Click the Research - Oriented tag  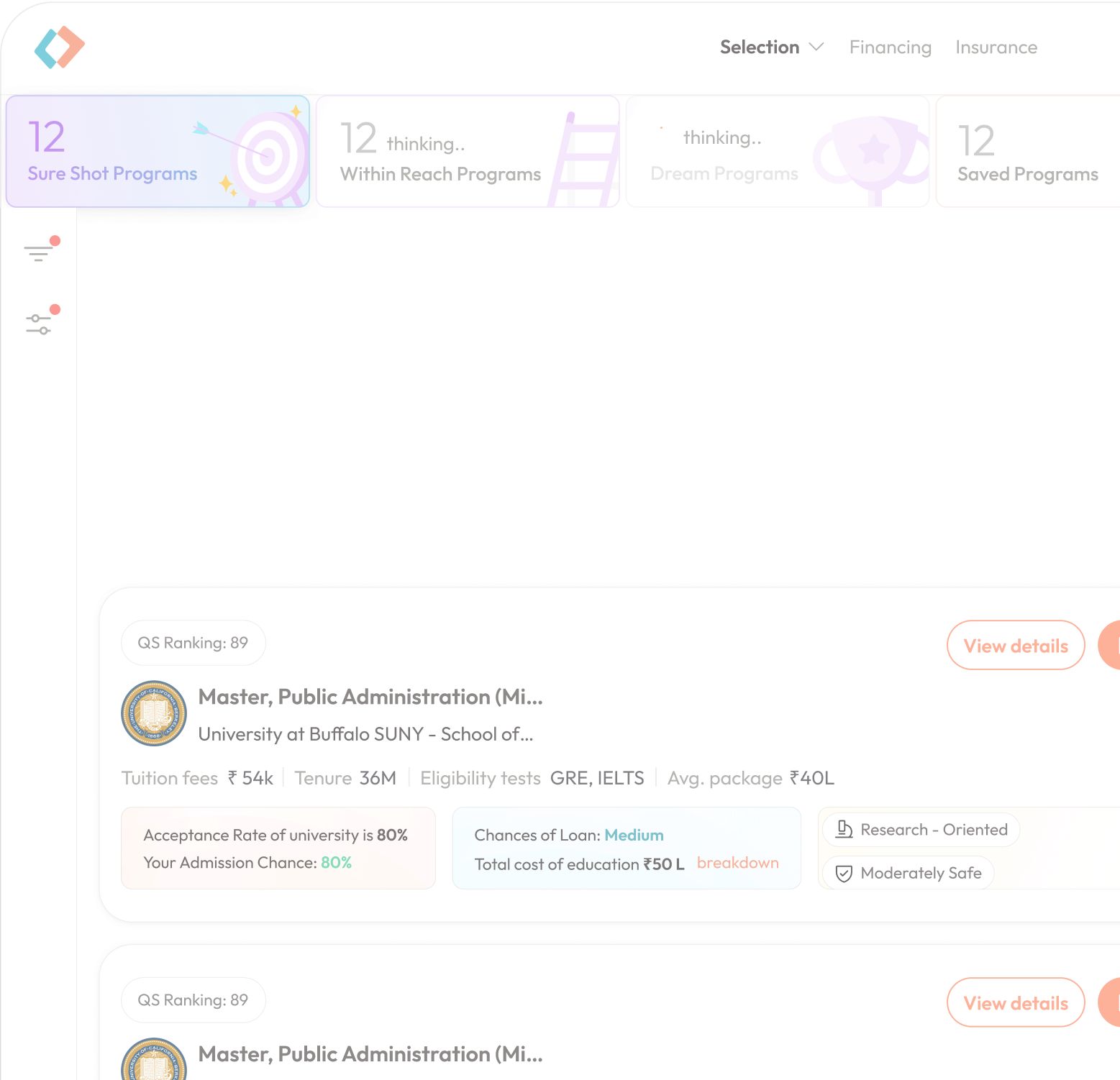[x=921, y=830]
